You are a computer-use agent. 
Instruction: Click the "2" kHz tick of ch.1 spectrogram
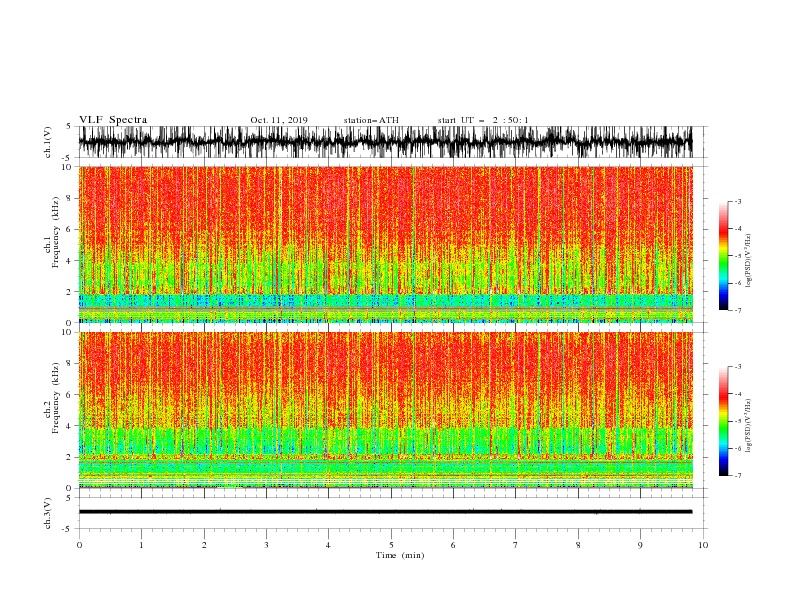click(70, 292)
